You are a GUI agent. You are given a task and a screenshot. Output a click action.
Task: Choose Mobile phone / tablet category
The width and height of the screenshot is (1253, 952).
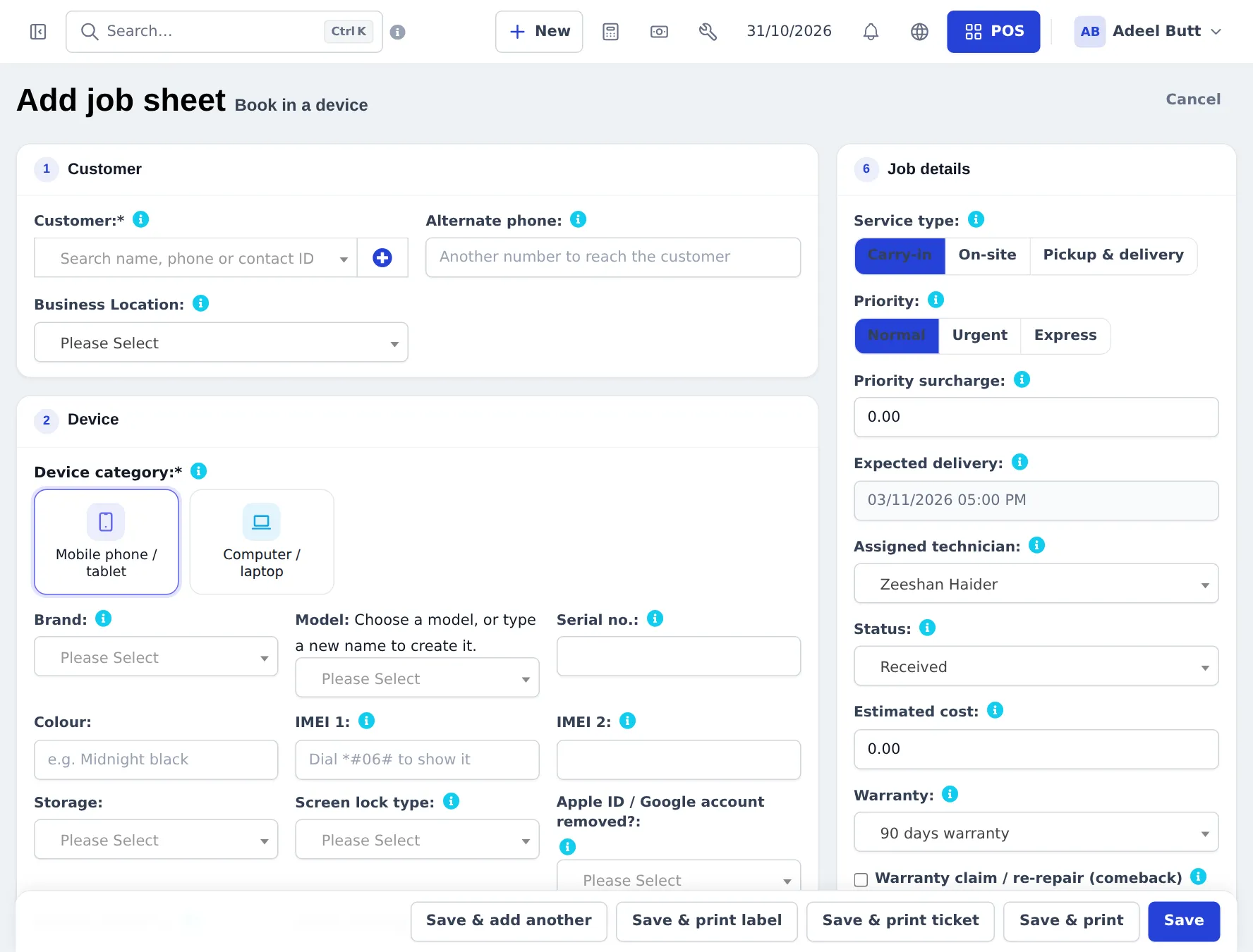click(107, 542)
